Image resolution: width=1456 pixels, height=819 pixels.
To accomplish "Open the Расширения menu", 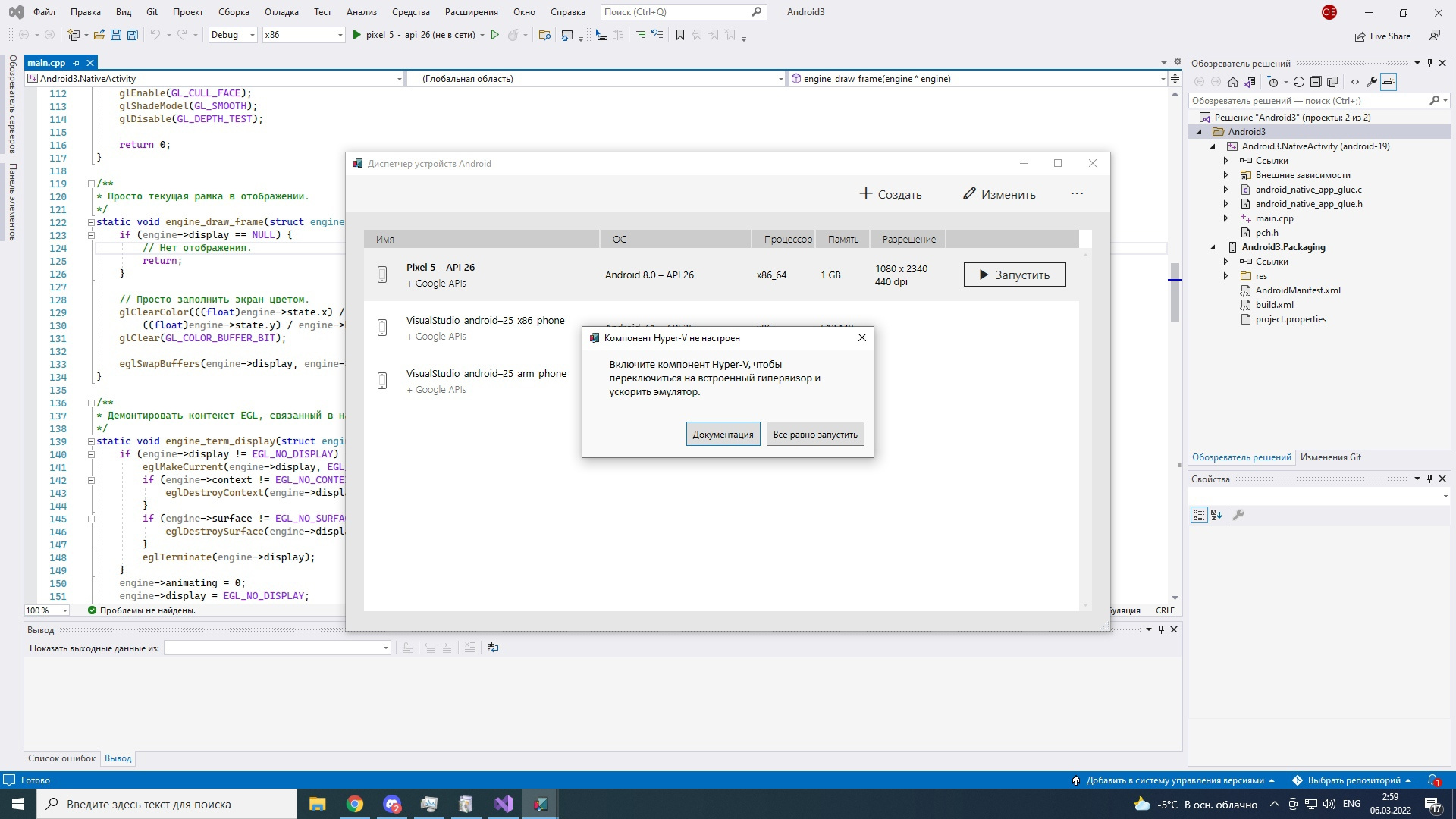I will (471, 12).
